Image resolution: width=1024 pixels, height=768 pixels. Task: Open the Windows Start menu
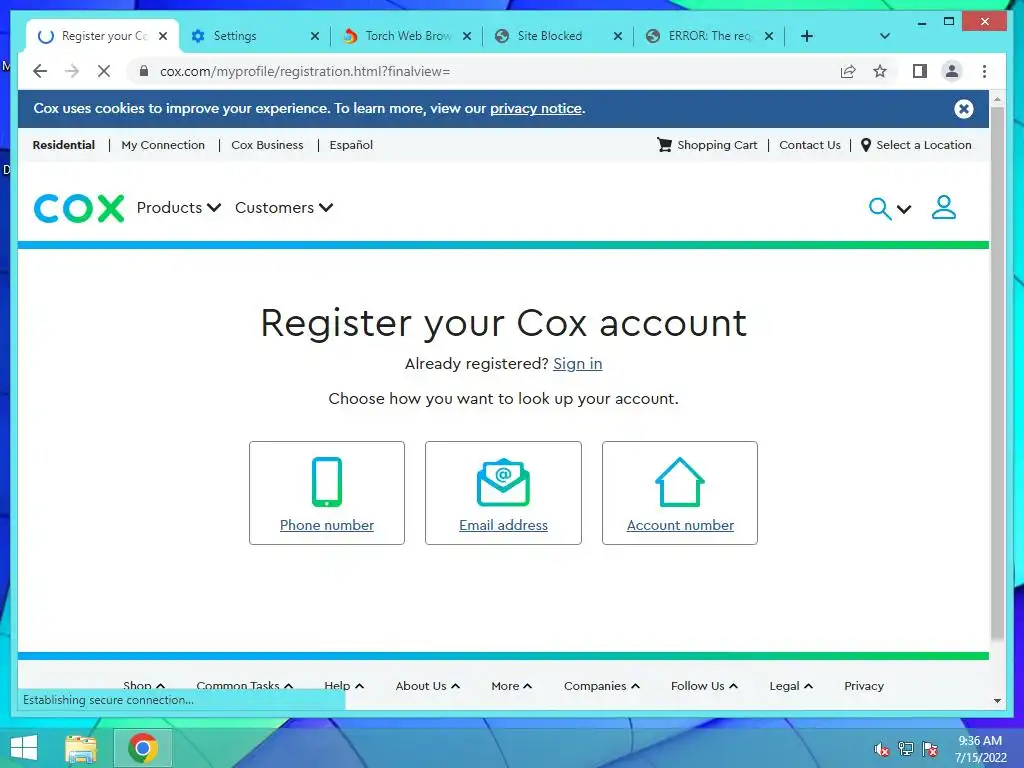(24, 748)
